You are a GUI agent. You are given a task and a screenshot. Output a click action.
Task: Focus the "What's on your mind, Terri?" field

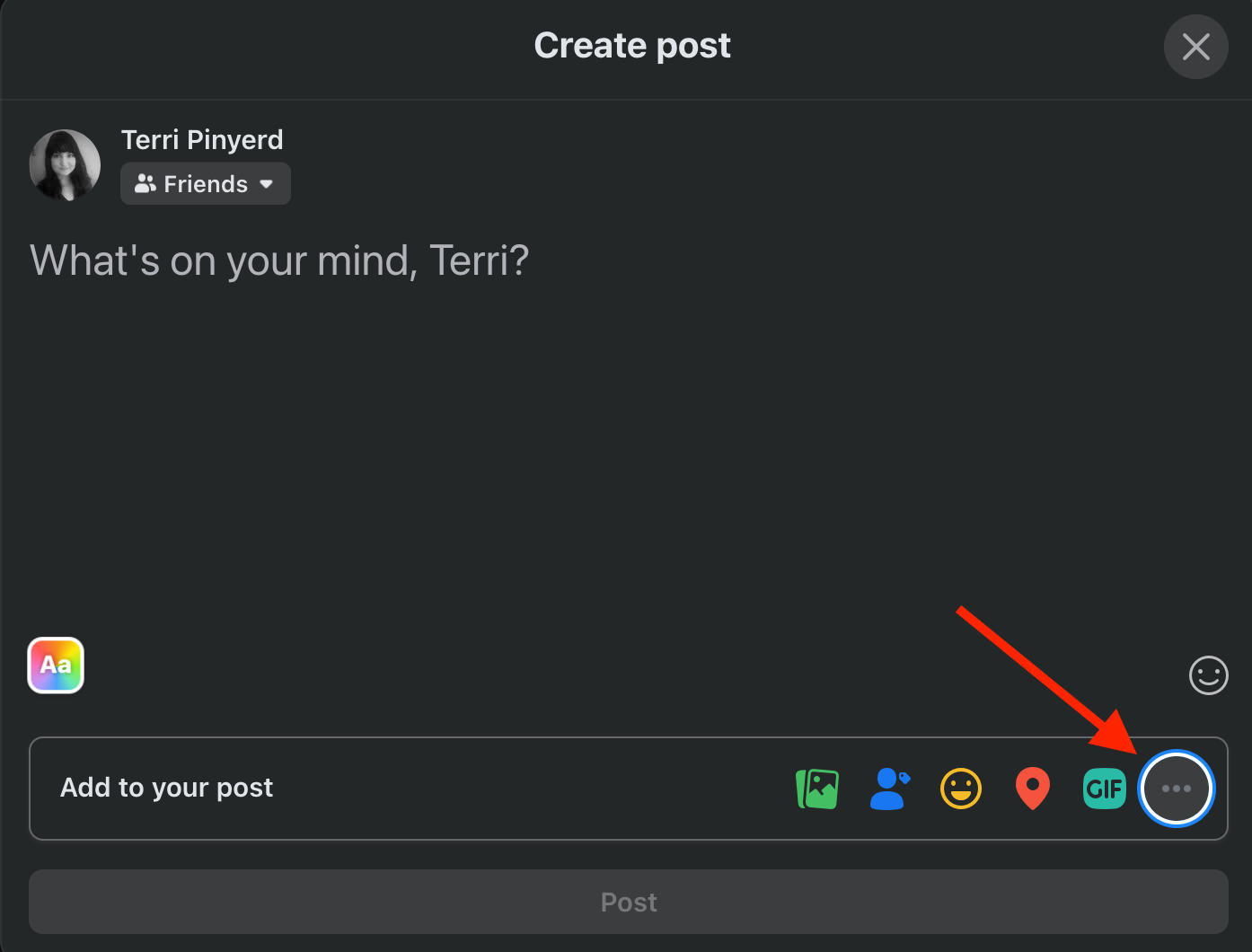tap(279, 261)
